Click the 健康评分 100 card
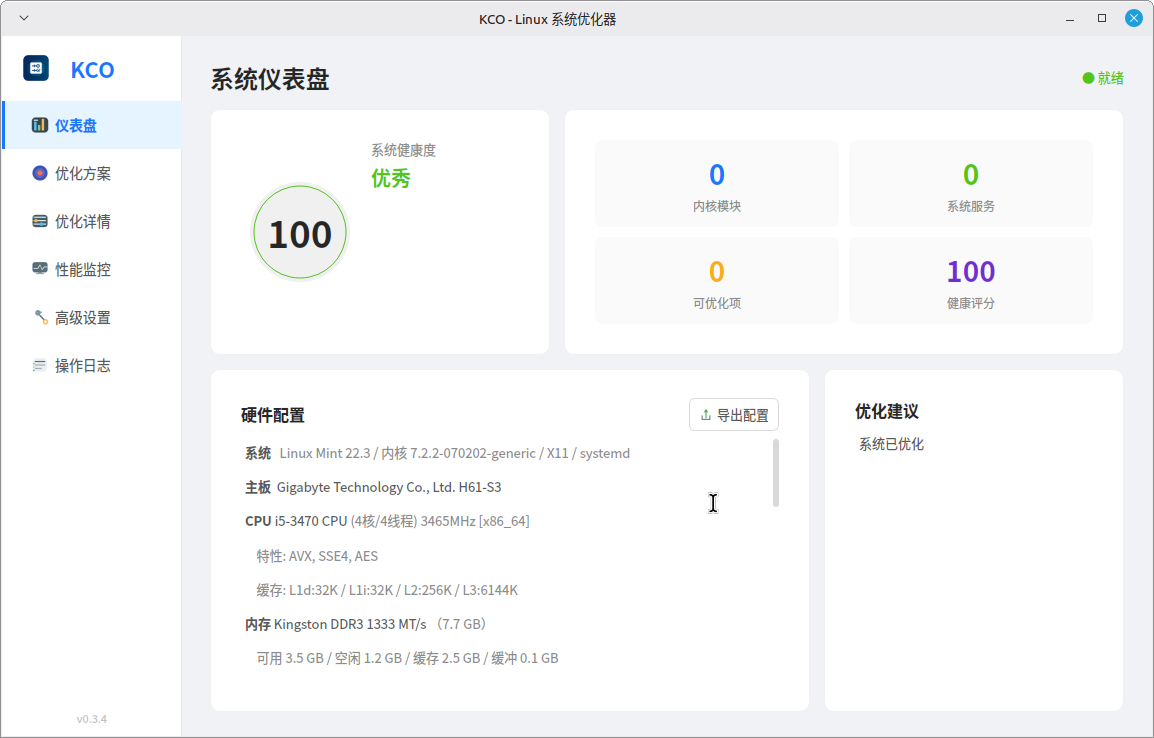Screen dimensions: 1154x738 tap(971, 280)
